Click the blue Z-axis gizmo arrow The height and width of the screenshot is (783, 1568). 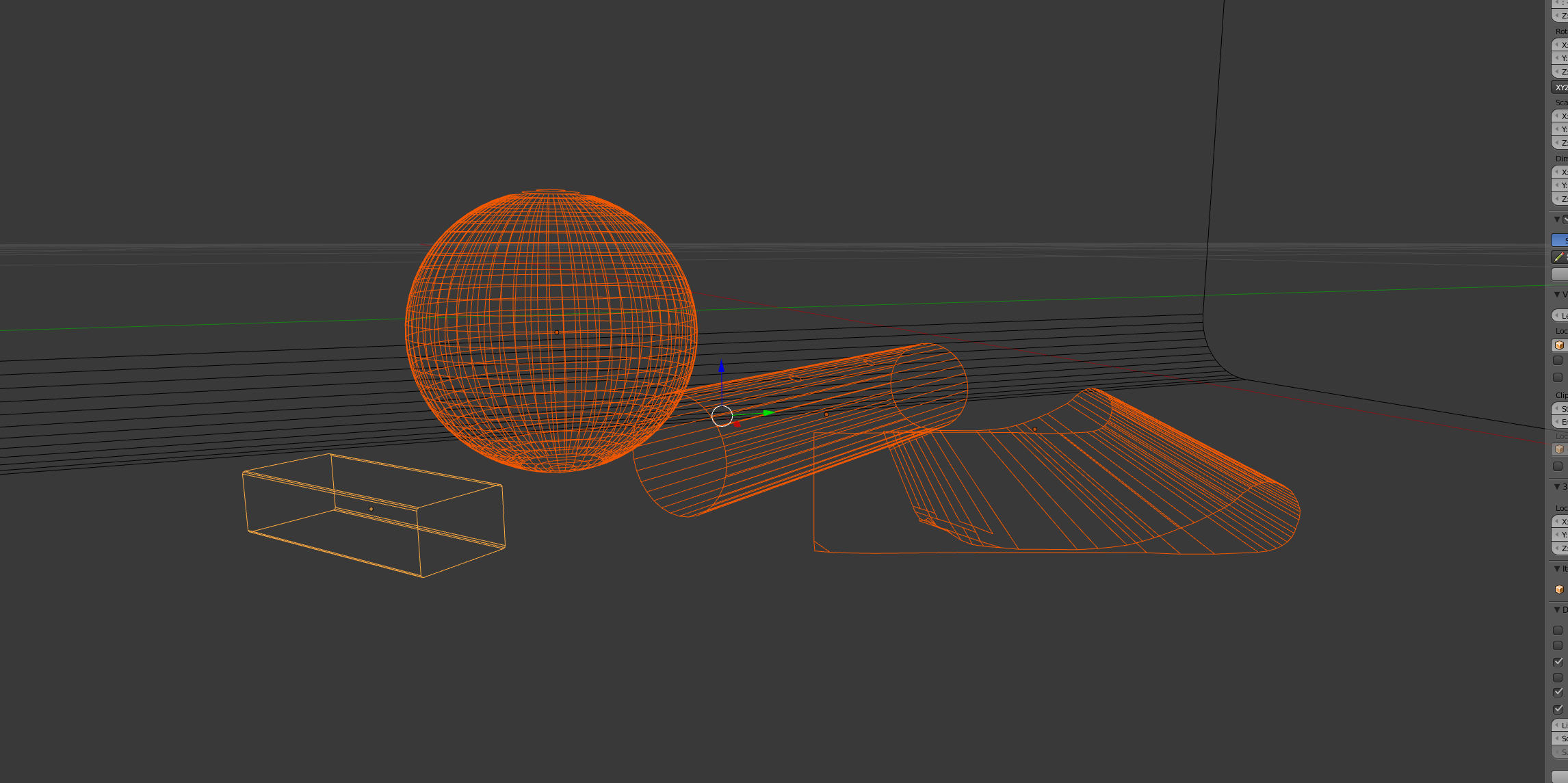(x=722, y=368)
